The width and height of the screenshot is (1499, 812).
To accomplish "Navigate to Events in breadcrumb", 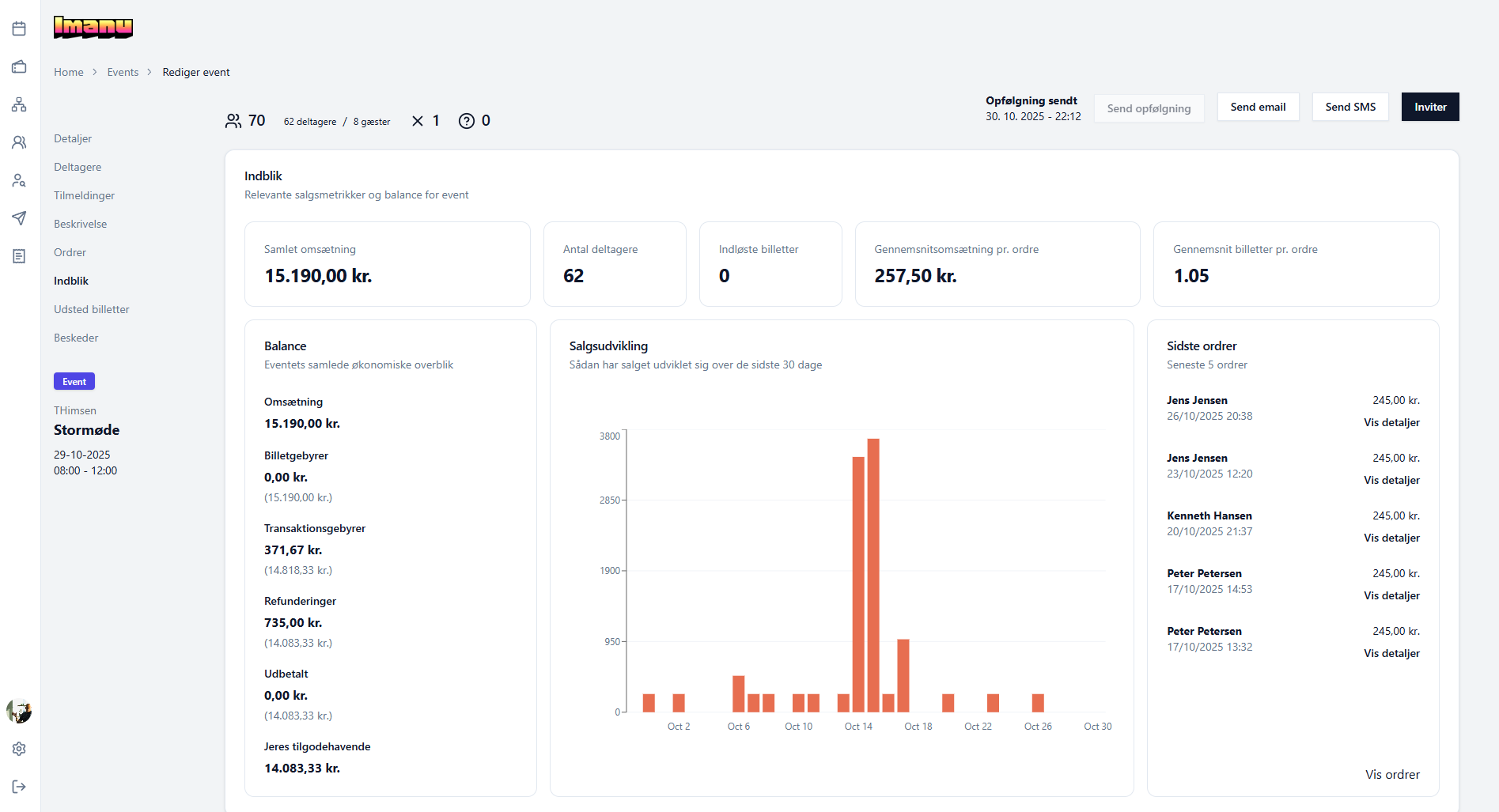I will (x=123, y=72).
